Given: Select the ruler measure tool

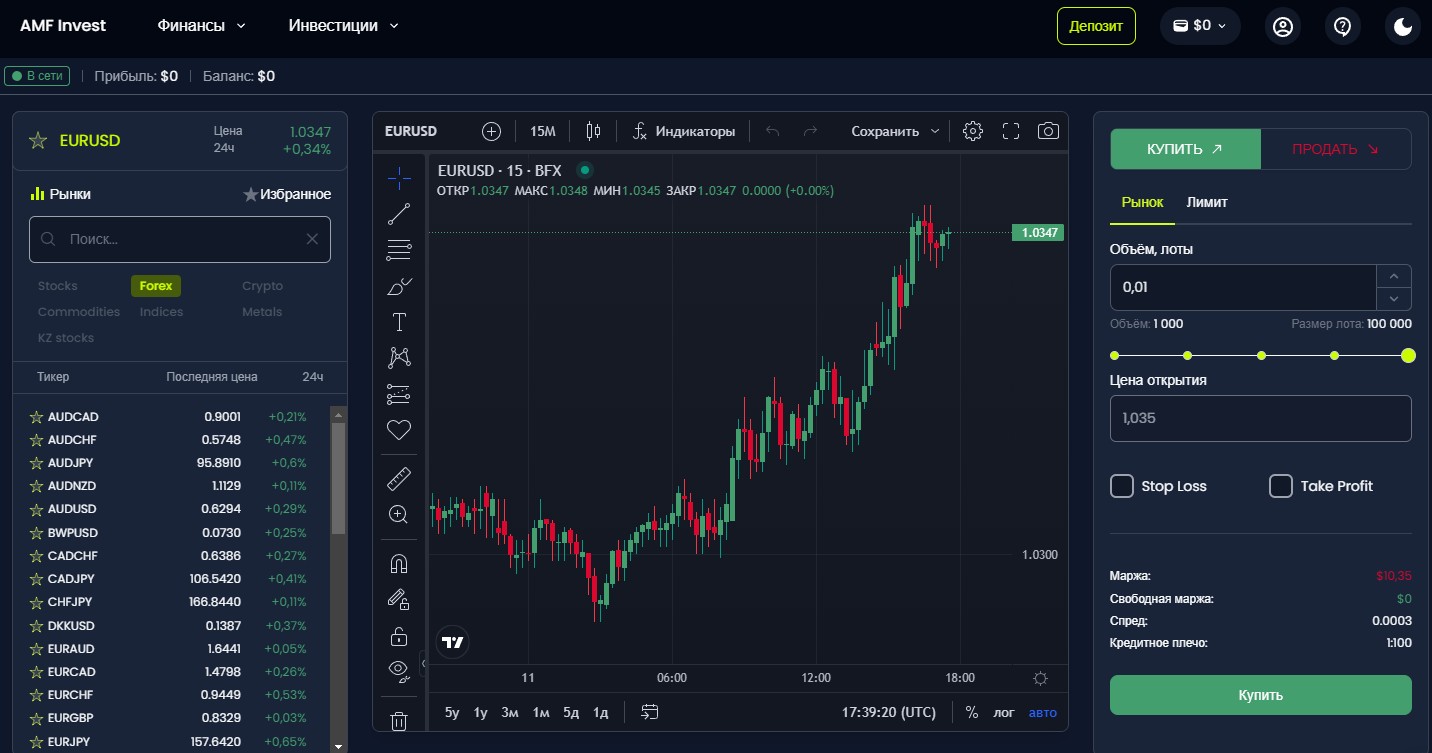Looking at the screenshot, I should click(x=399, y=479).
